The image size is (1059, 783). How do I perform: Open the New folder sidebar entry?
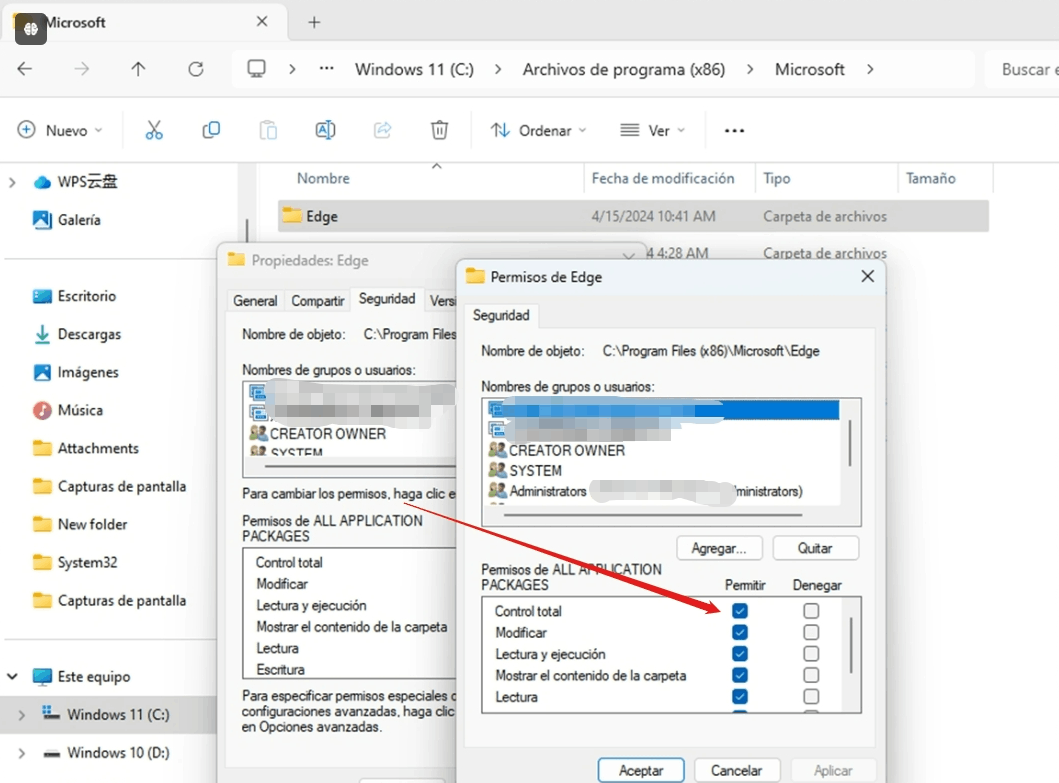(x=93, y=524)
